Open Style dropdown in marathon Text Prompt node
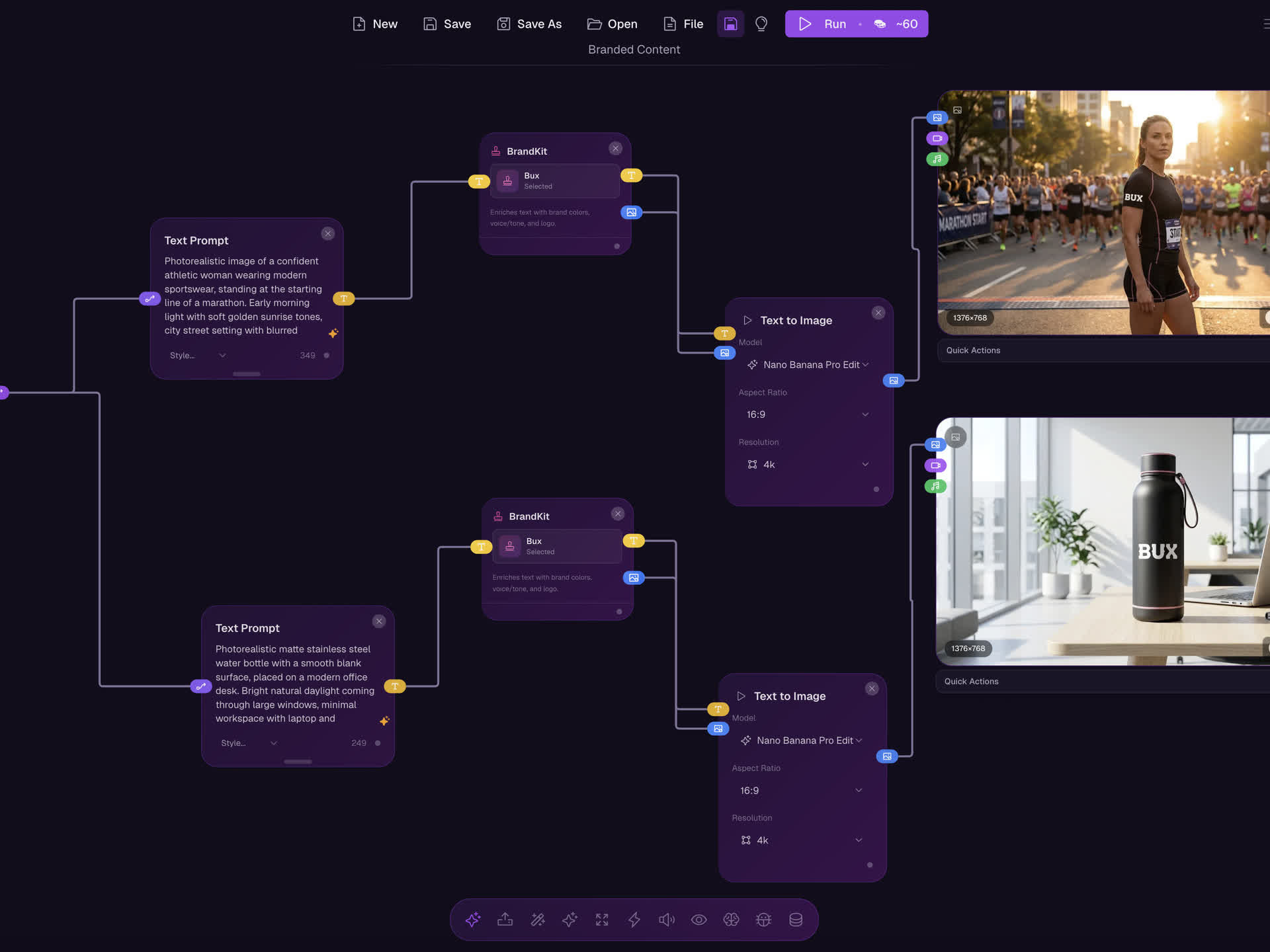This screenshot has height=952, width=1270. (197, 356)
